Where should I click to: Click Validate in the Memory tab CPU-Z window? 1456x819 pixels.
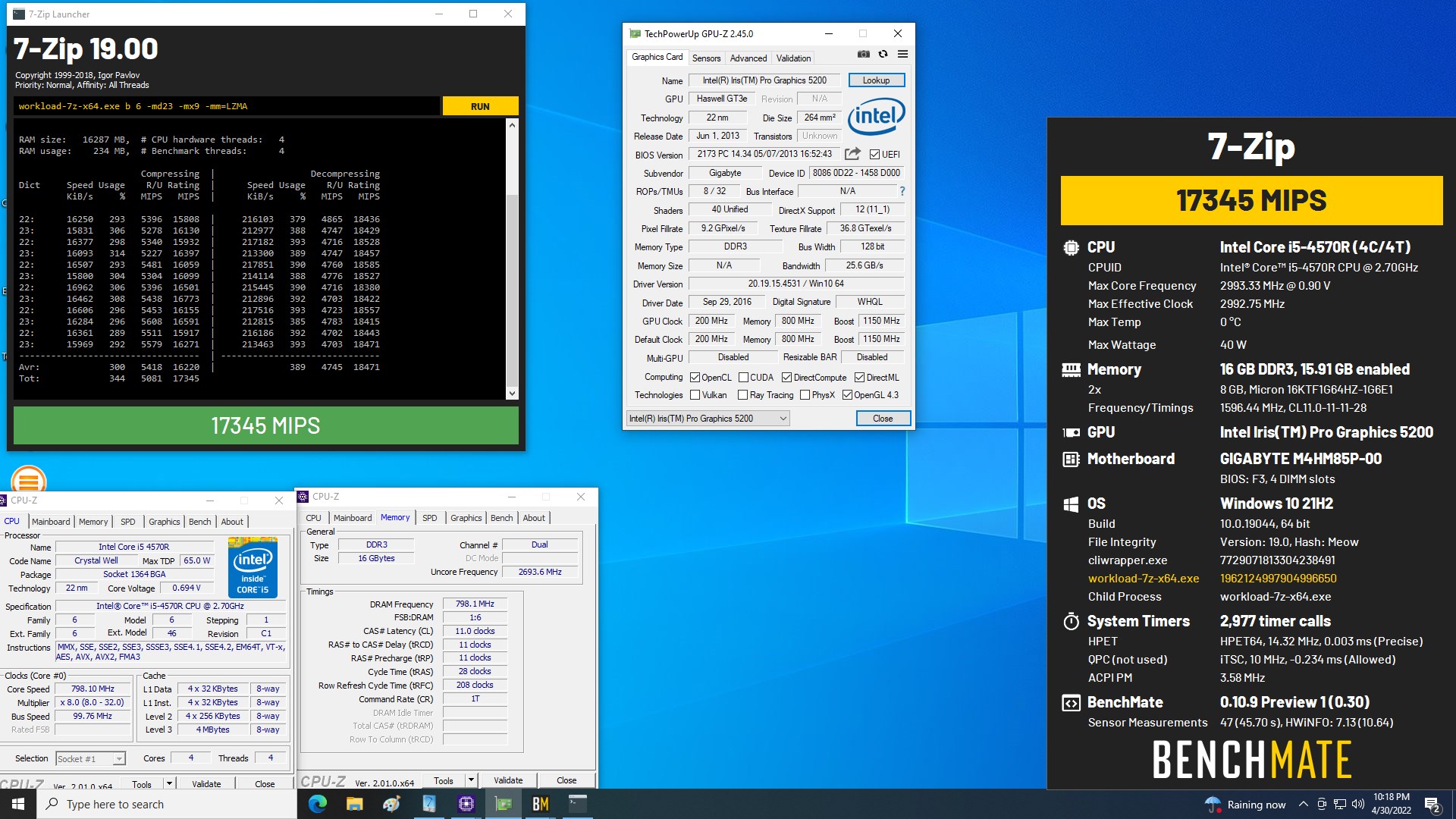[x=508, y=780]
